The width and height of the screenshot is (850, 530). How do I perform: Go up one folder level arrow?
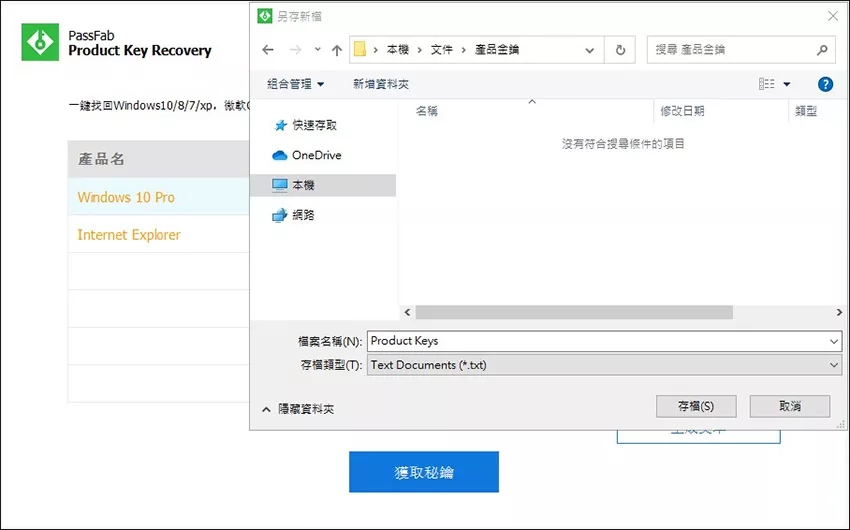click(x=337, y=50)
